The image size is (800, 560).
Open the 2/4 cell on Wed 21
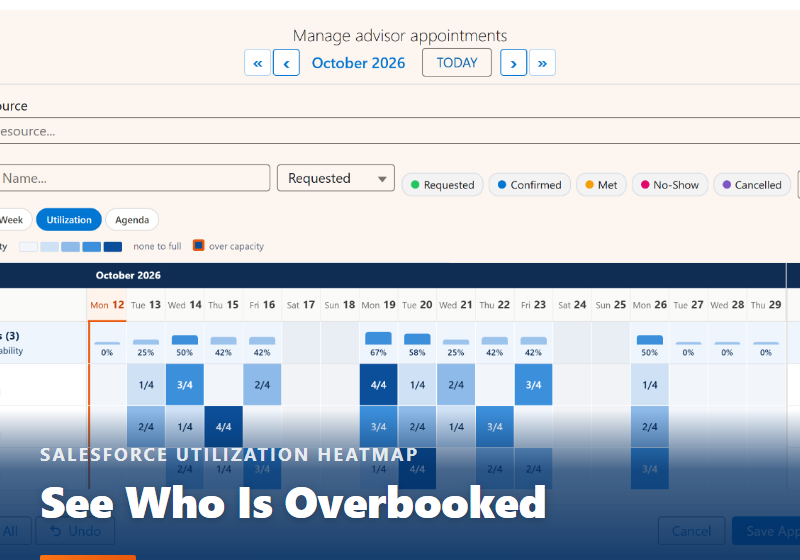[x=456, y=385]
